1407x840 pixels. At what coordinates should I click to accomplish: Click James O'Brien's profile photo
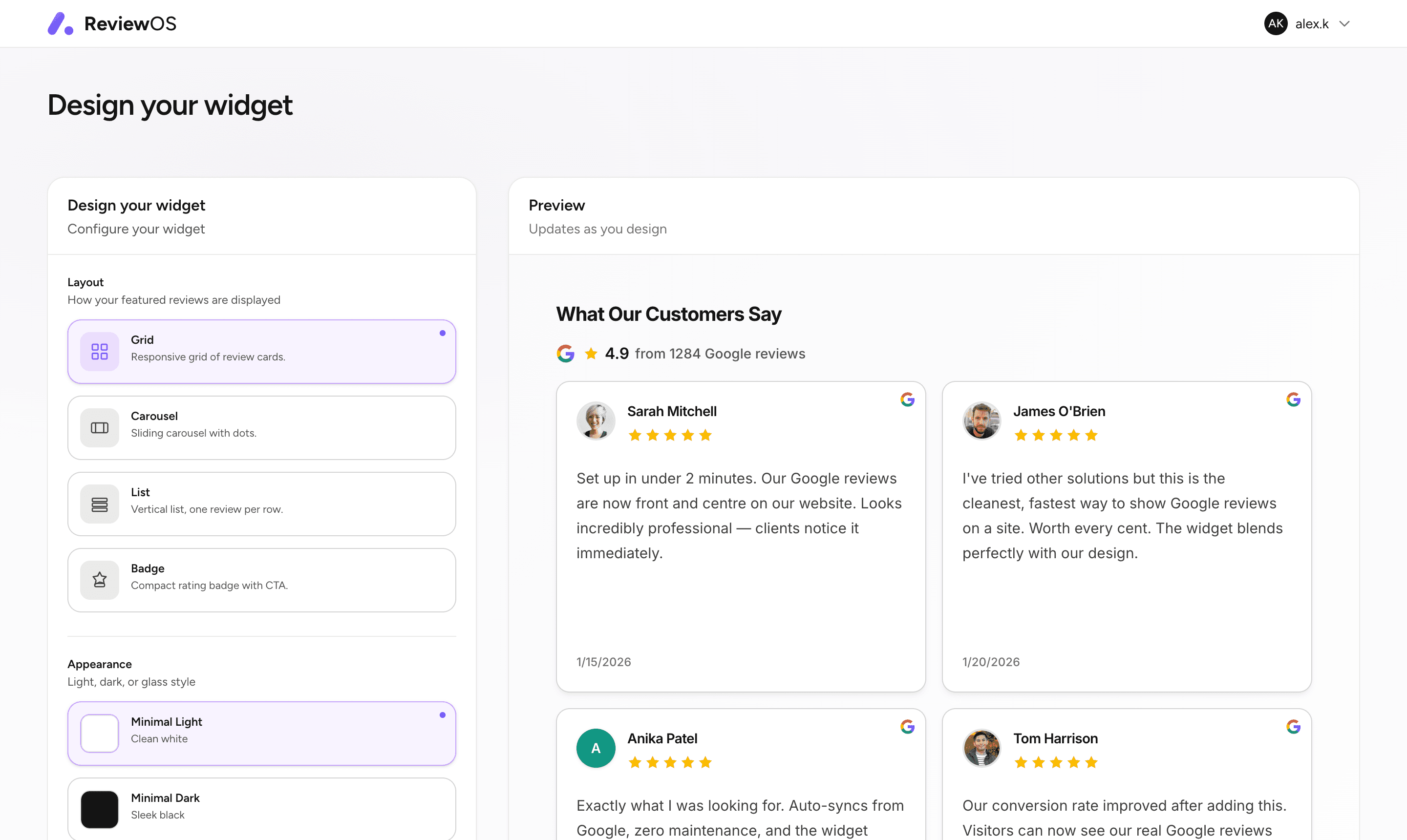coord(981,420)
